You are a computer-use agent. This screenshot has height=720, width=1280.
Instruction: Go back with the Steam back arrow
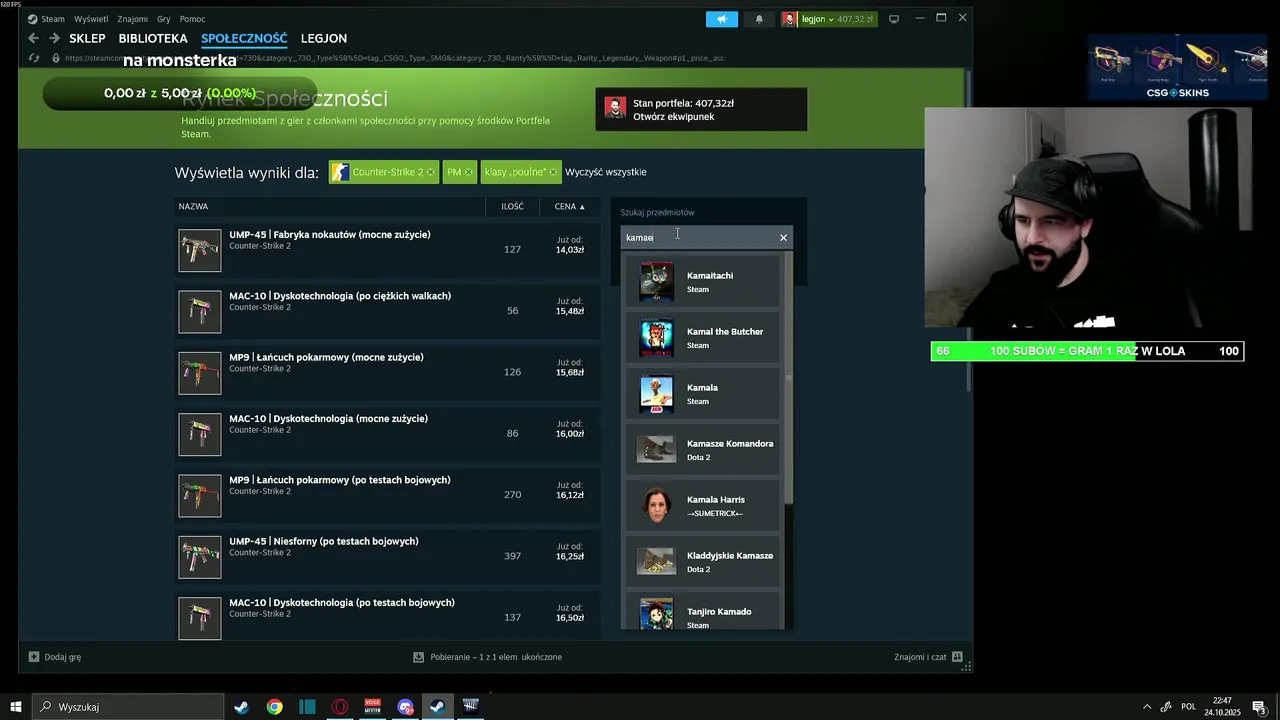click(x=33, y=38)
